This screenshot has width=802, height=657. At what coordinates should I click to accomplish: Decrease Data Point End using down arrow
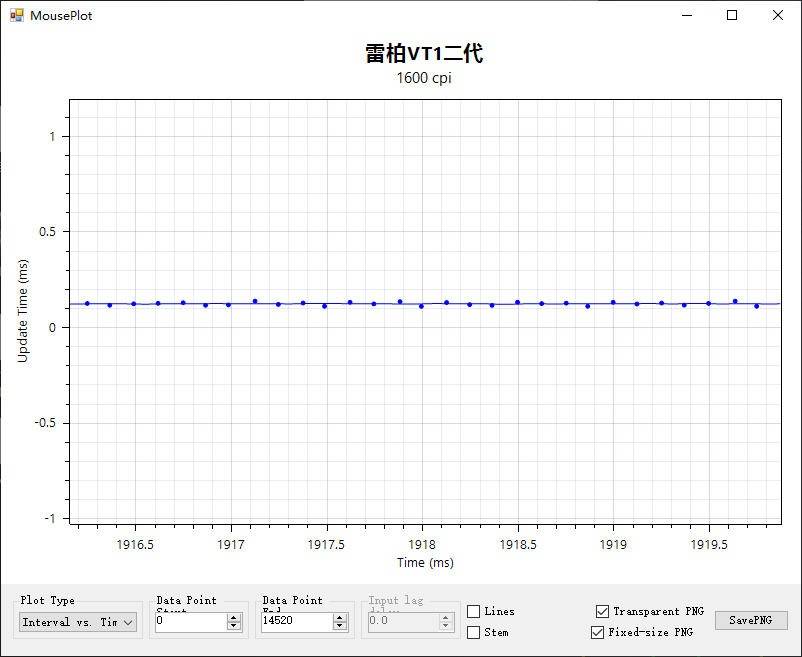point(340,626)
